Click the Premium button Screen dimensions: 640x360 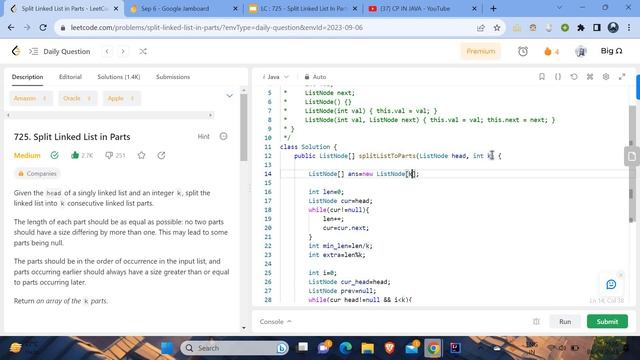480,51
